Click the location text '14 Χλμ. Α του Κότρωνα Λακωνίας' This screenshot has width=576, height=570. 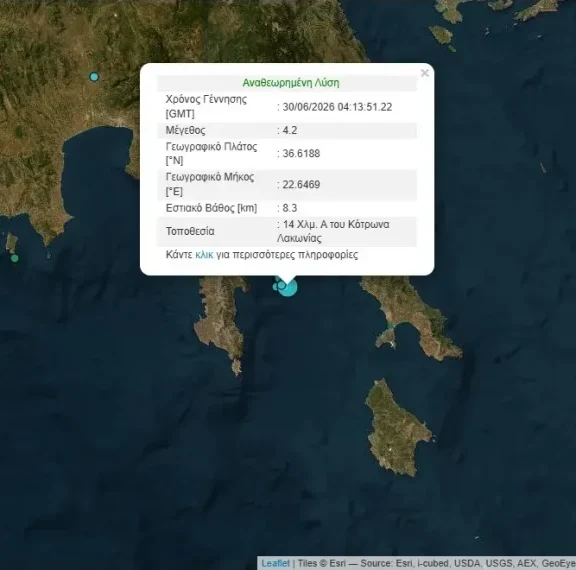click(x=334, y=231)
